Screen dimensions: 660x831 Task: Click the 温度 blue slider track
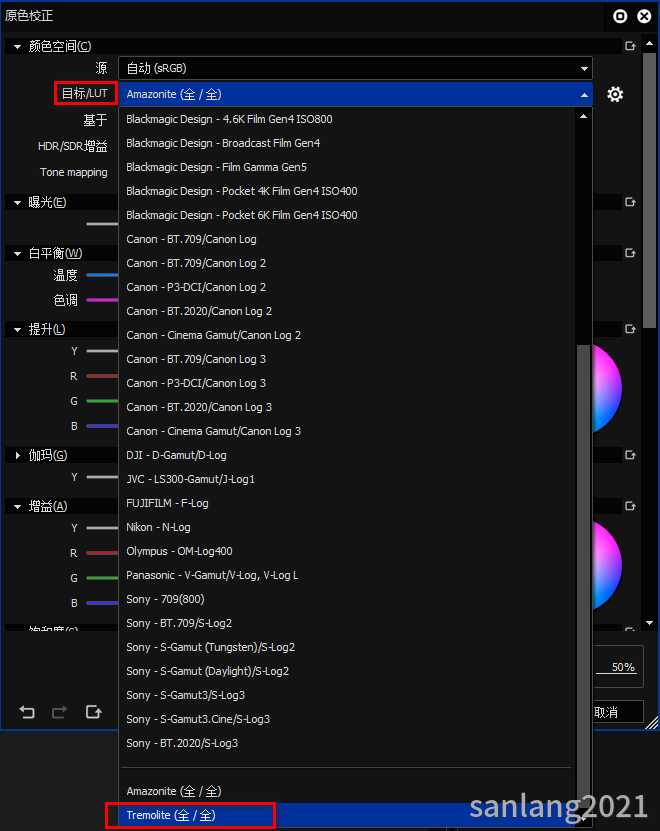102,275
